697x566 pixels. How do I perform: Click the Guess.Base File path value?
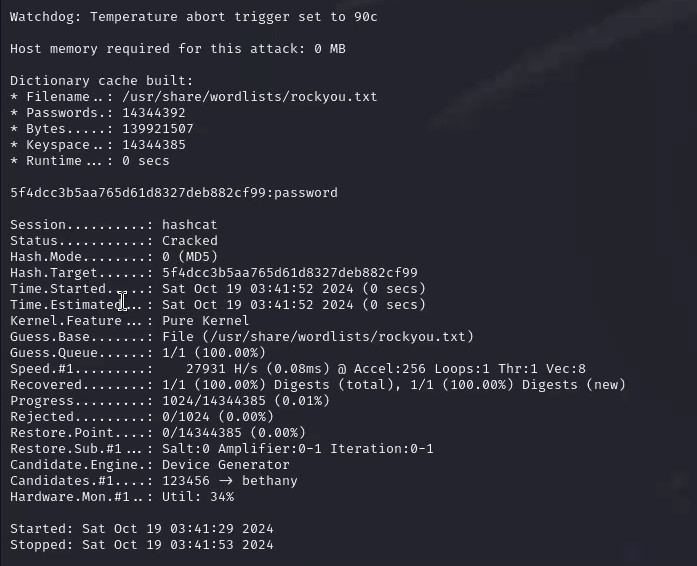[x=318, y=337]
